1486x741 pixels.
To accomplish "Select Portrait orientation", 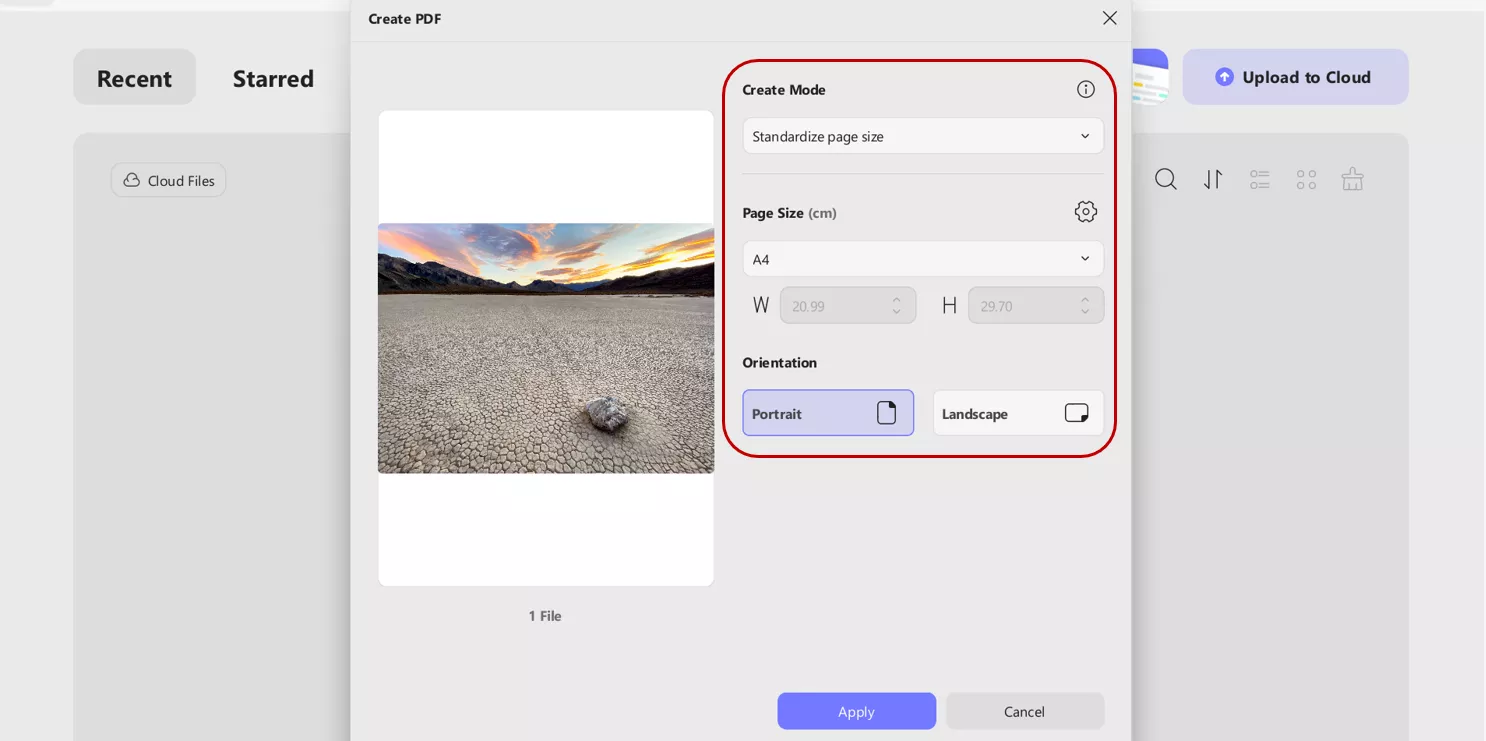I will point(828,413).
